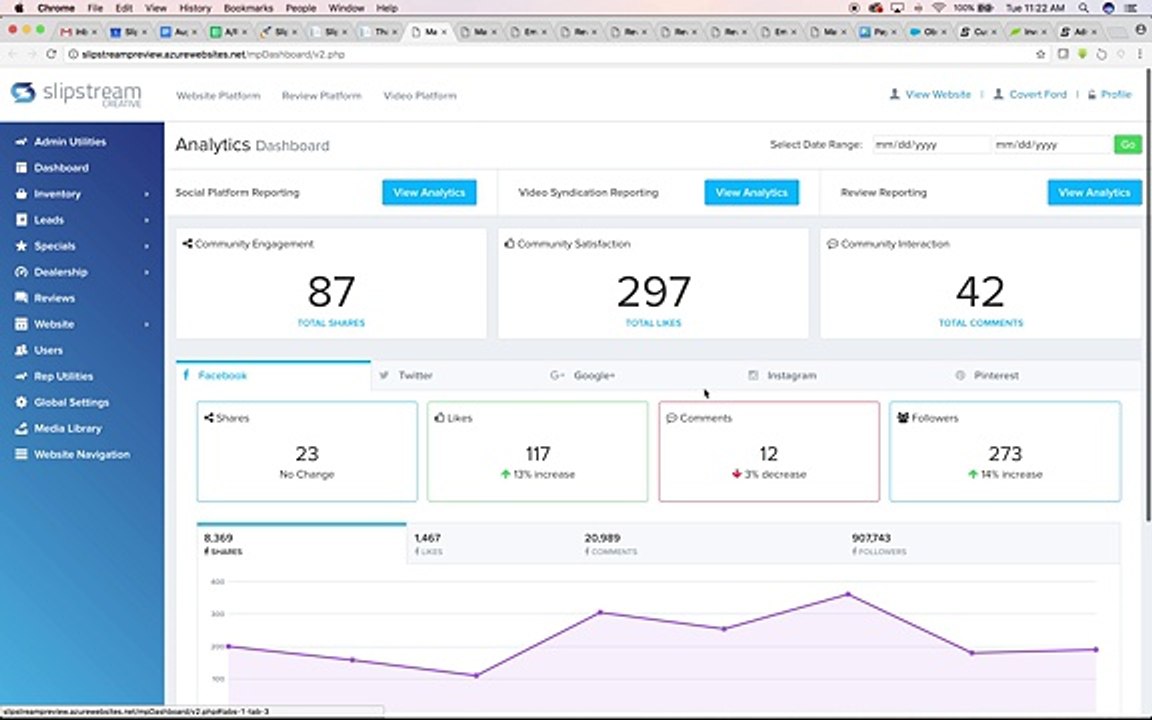Click the Followers card showing 273
This screenshot has width=1152, height=720.
click(x=1005, y=451)
